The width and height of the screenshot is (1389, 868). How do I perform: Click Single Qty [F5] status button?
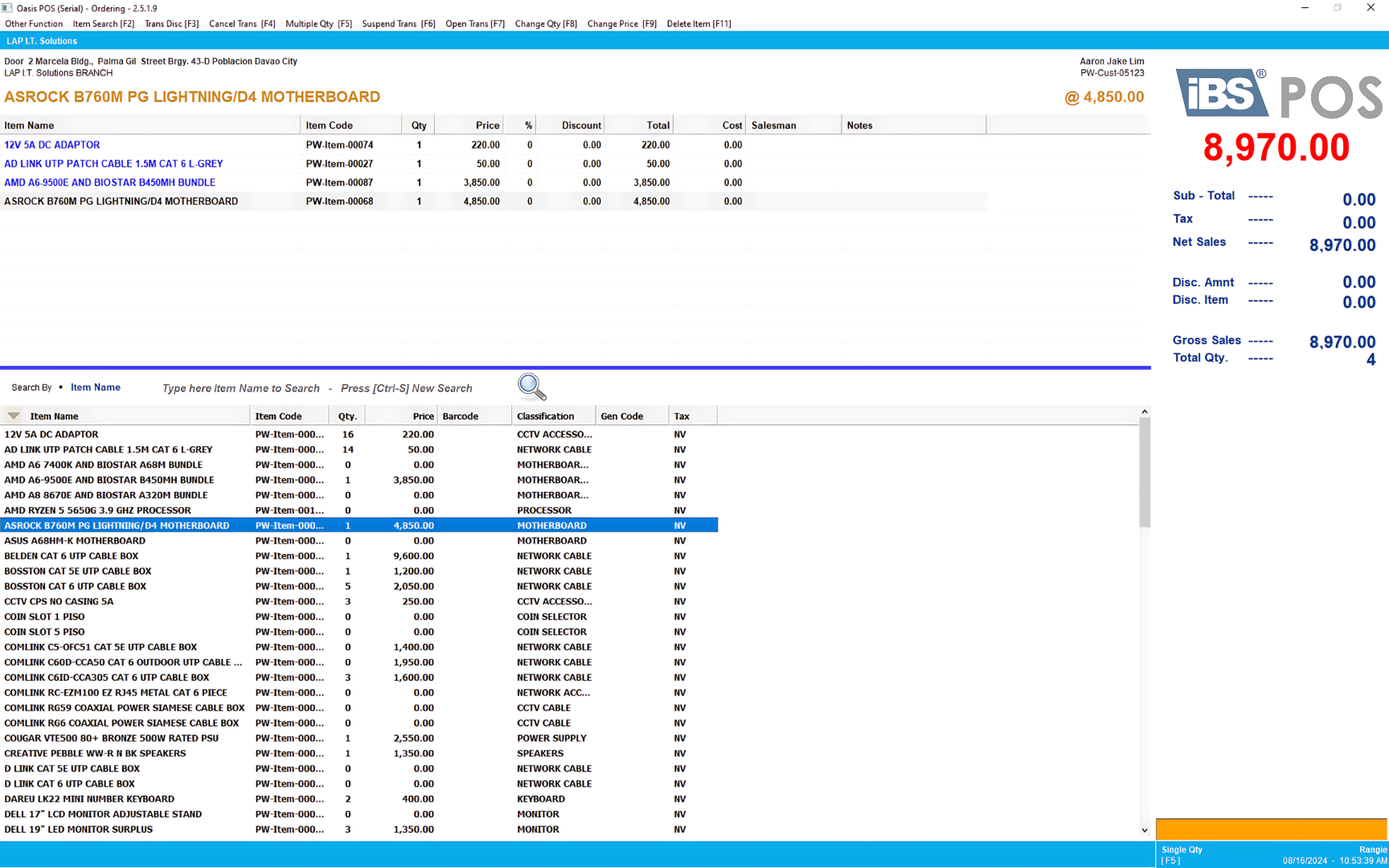click(1182, 854)
